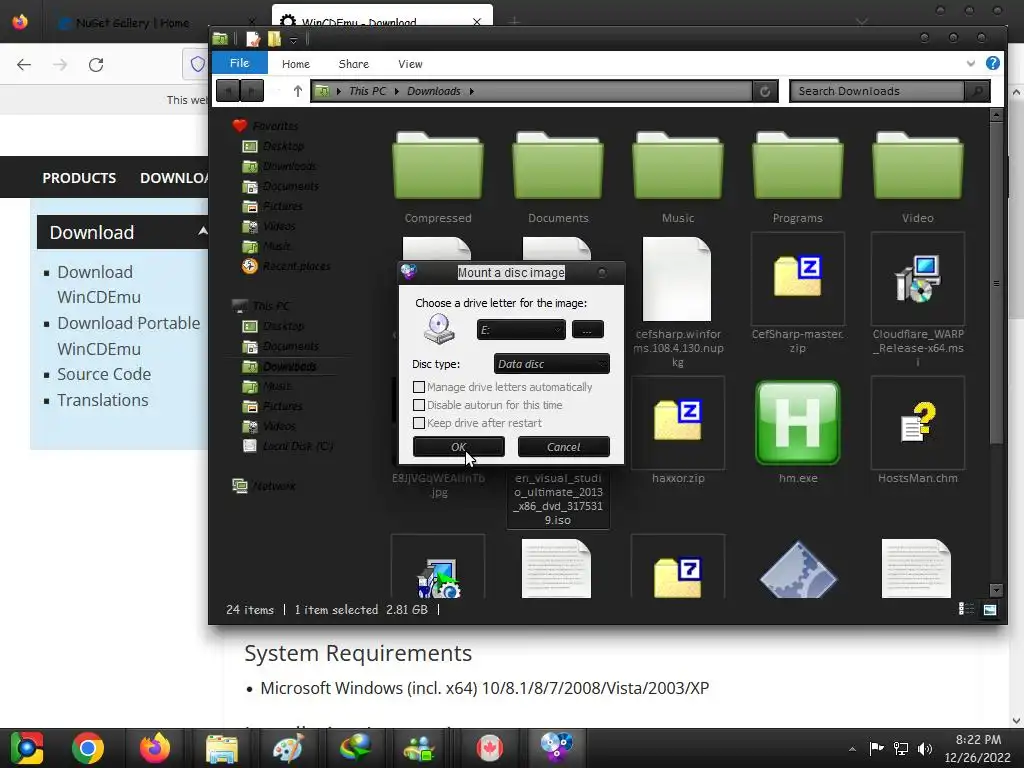
Task: Open Source Code link on webpage
Action: 104,374
